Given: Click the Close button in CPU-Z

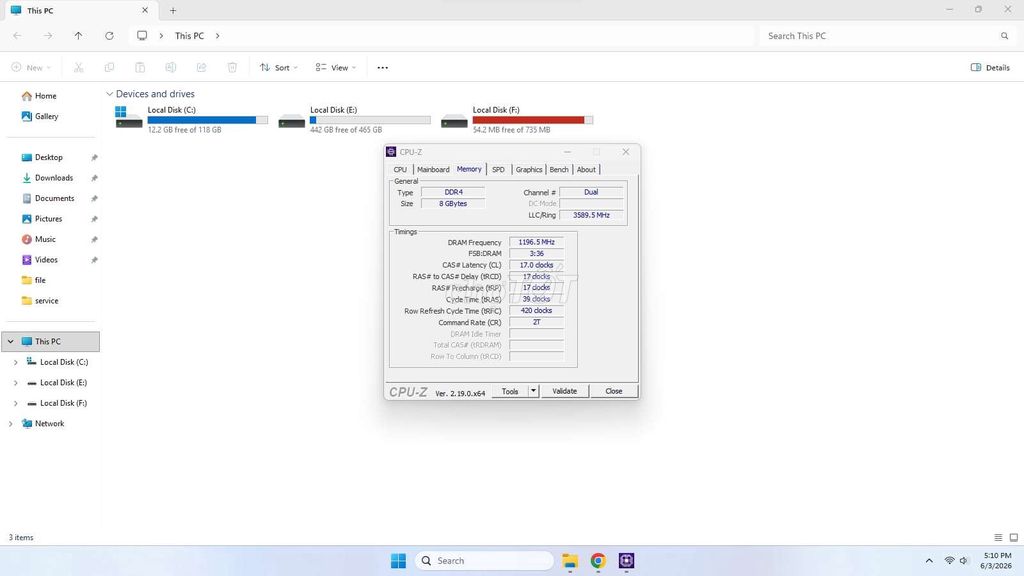Looking at the screenshot, I should click(x=613, y=391).
